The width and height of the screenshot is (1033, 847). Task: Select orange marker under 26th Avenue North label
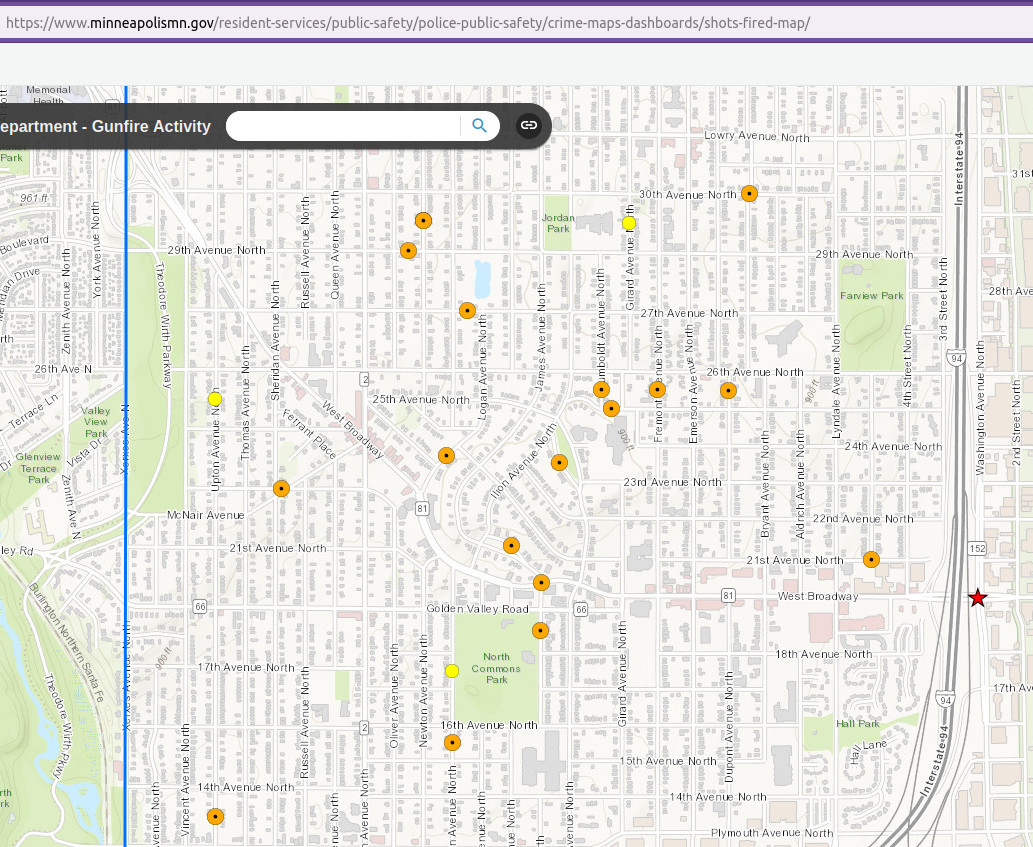(728, 391)
